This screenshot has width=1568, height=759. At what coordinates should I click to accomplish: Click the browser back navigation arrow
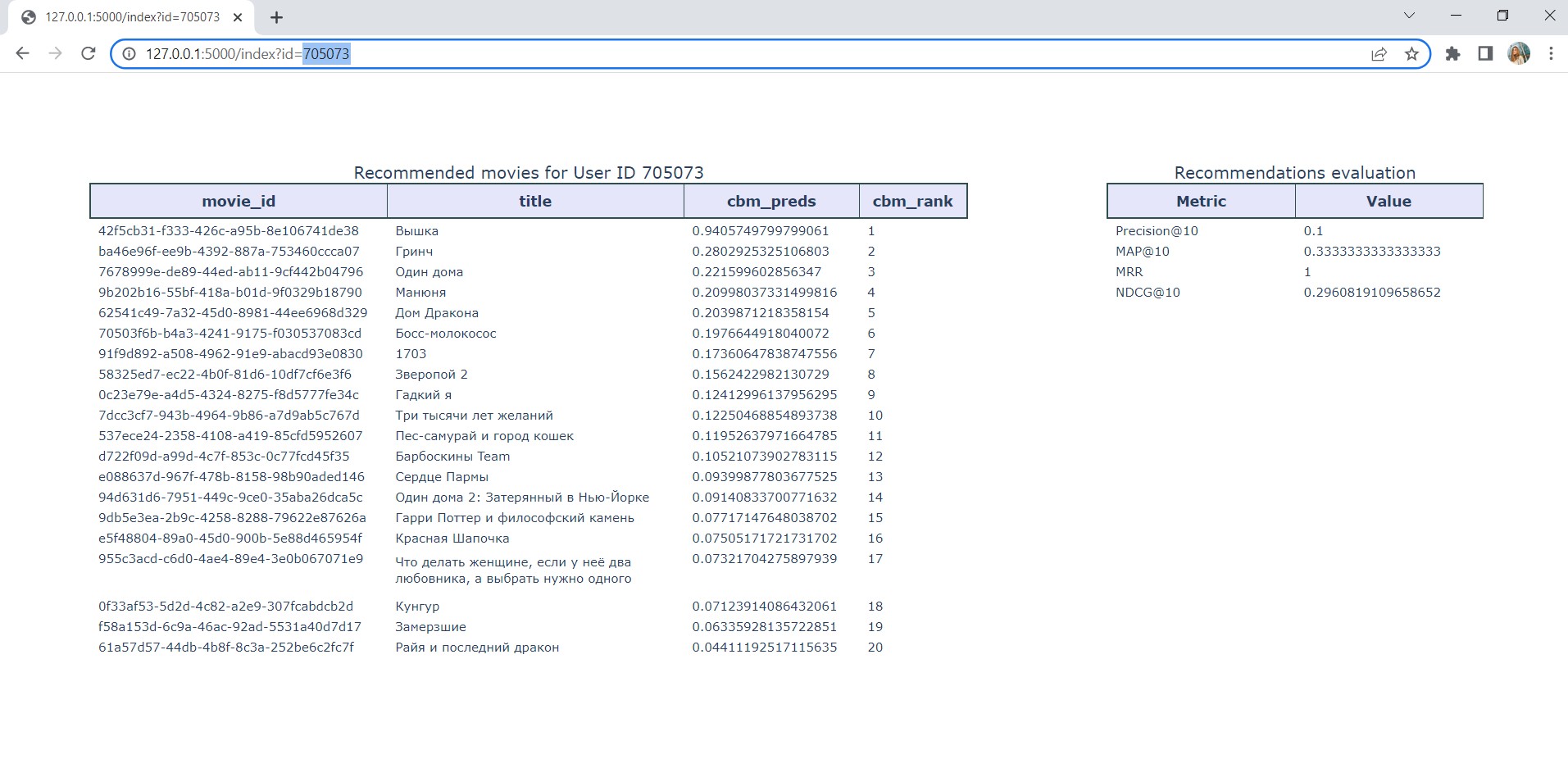(x=24, y=53)
